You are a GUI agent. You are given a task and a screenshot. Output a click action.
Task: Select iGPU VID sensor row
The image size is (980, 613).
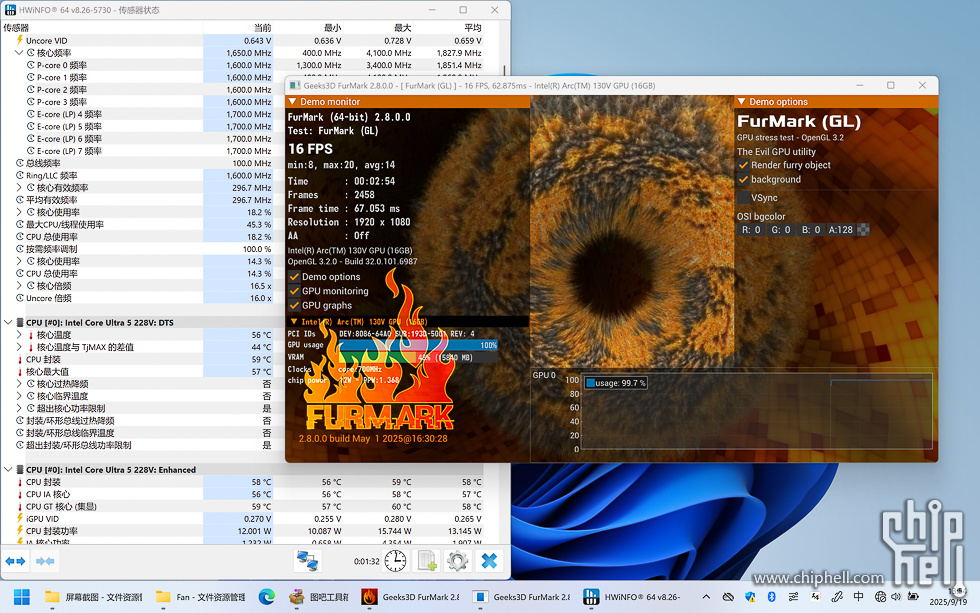[242, 519]
